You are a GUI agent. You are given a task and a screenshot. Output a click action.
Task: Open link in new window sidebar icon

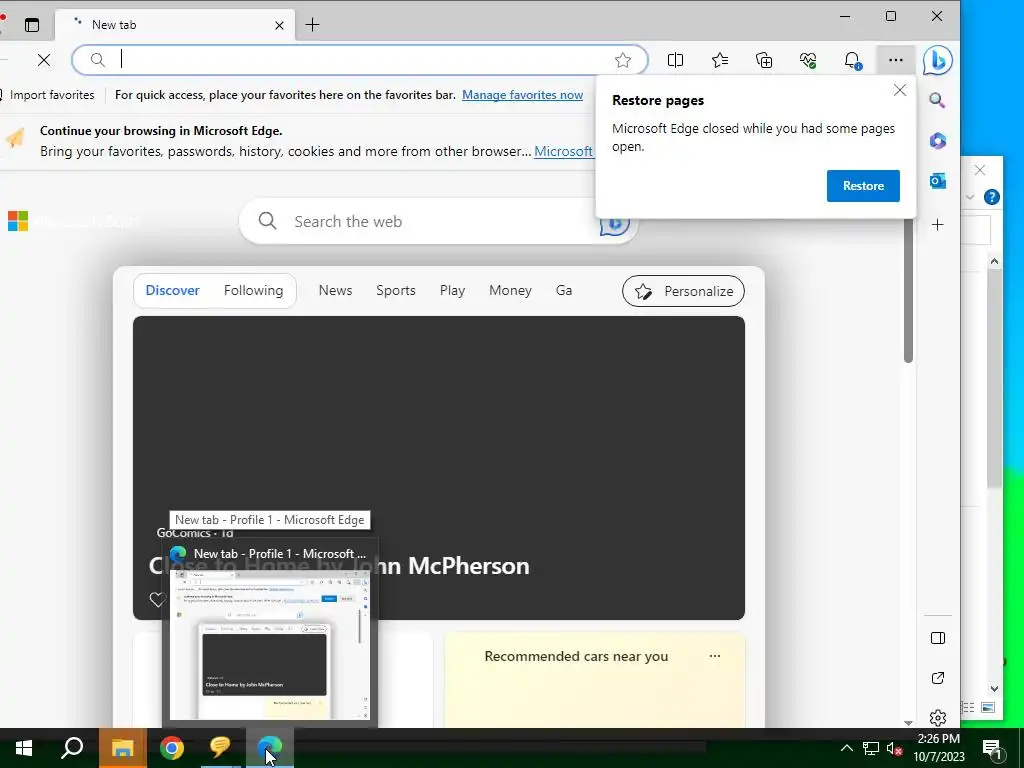(x=938, y=678)
